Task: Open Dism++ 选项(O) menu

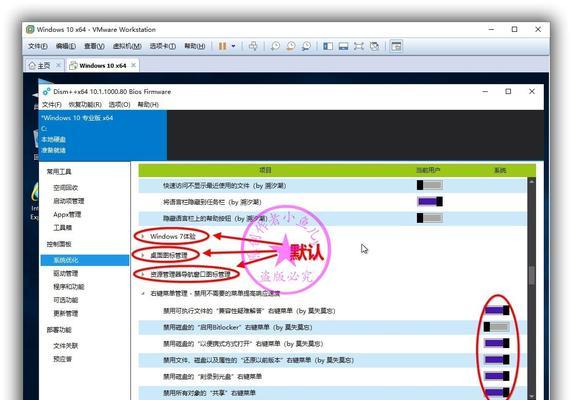Action: click(x=119, y=105)
